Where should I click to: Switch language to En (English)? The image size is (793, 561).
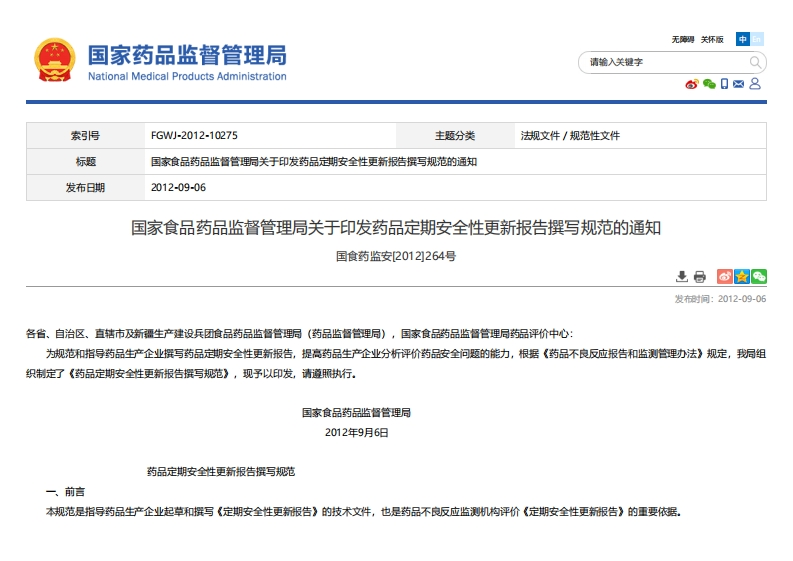tap(757, 39)
